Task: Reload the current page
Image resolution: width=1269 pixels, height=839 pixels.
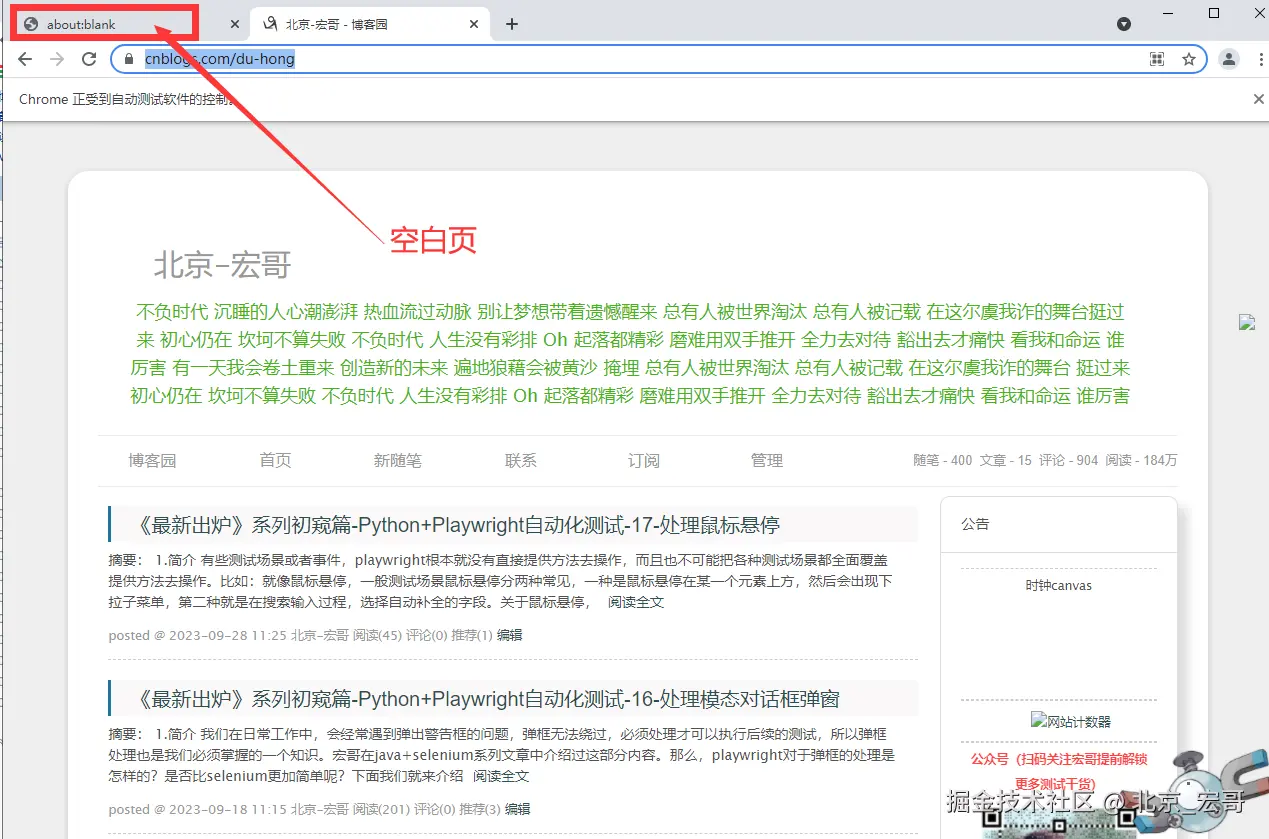Action: [x=89, y=59]
